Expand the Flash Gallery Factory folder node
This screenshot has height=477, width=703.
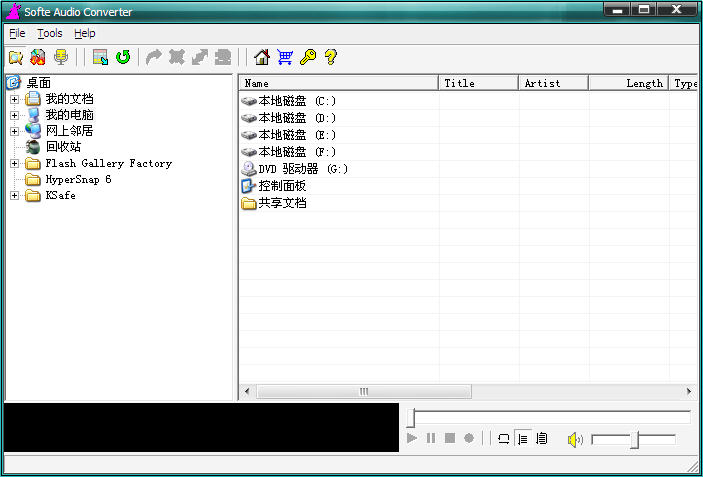coord(15,163)
